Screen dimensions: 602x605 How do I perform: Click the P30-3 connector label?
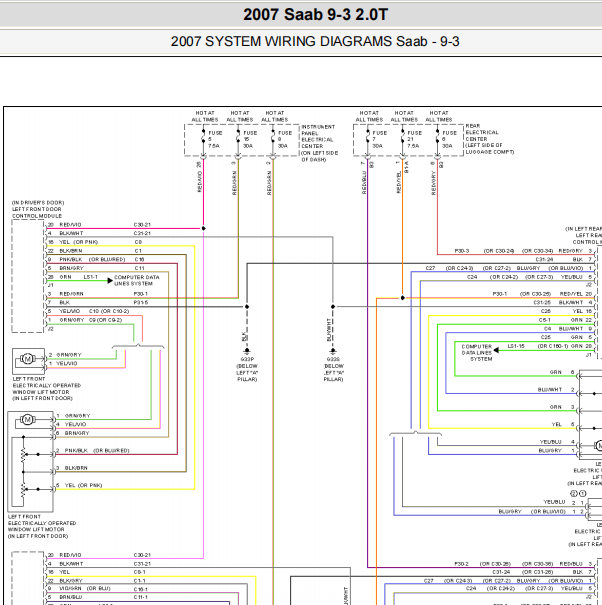pyautogui.click(x=462, y=251)
